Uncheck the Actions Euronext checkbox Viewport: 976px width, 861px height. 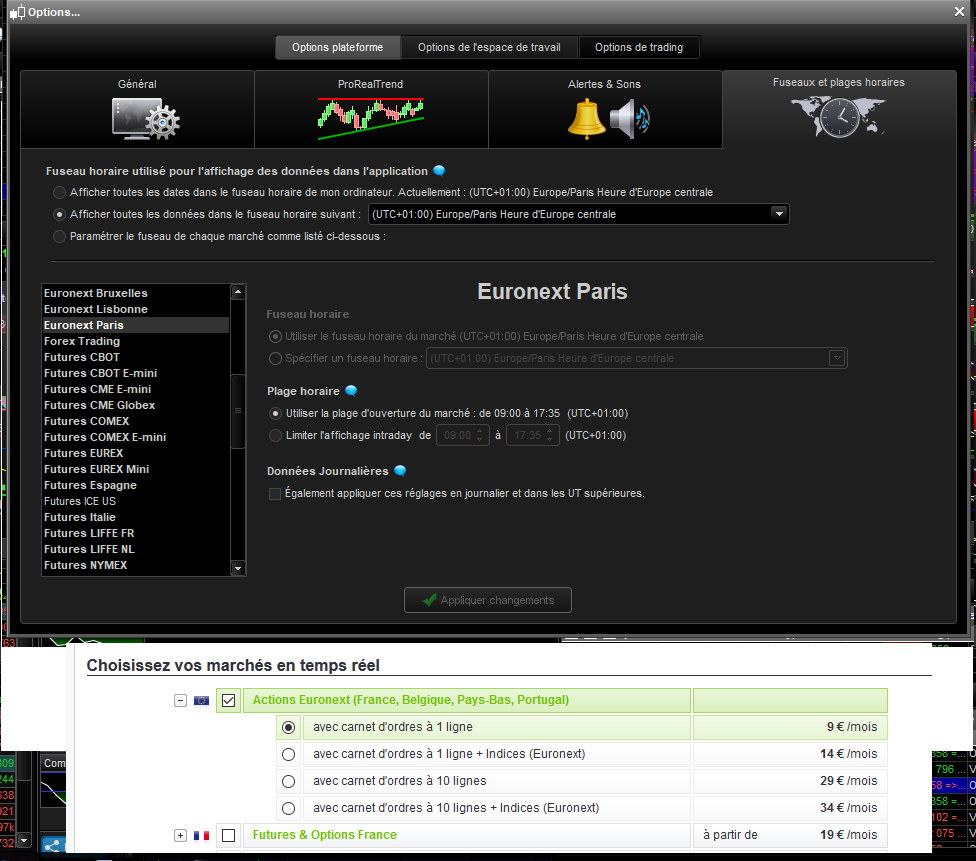(228, 700)
